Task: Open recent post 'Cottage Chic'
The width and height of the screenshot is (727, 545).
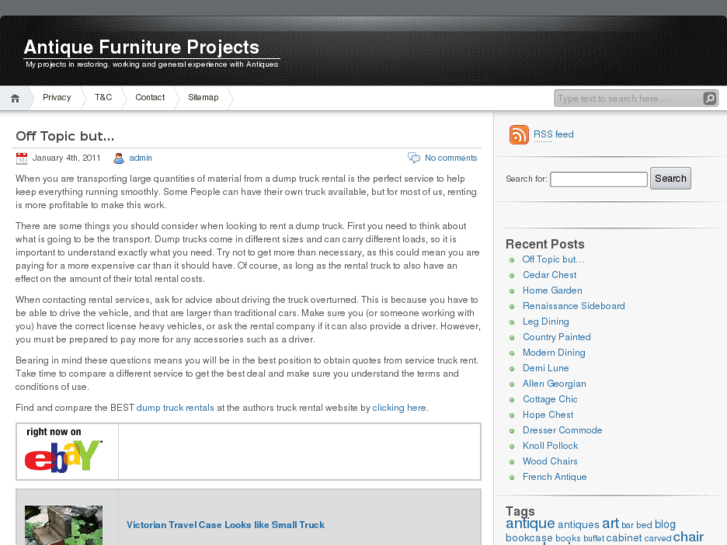Action: (x=550, y=399)
